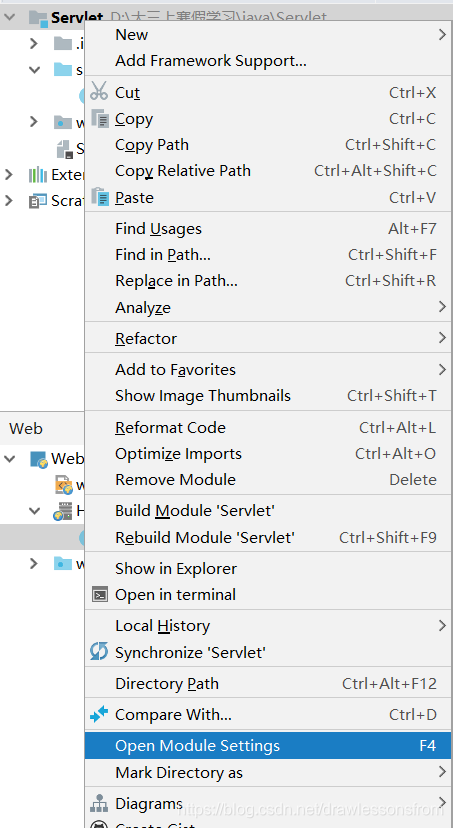Click the Cut scissors icon
The image size is (453, 828).
pos(99,91)
